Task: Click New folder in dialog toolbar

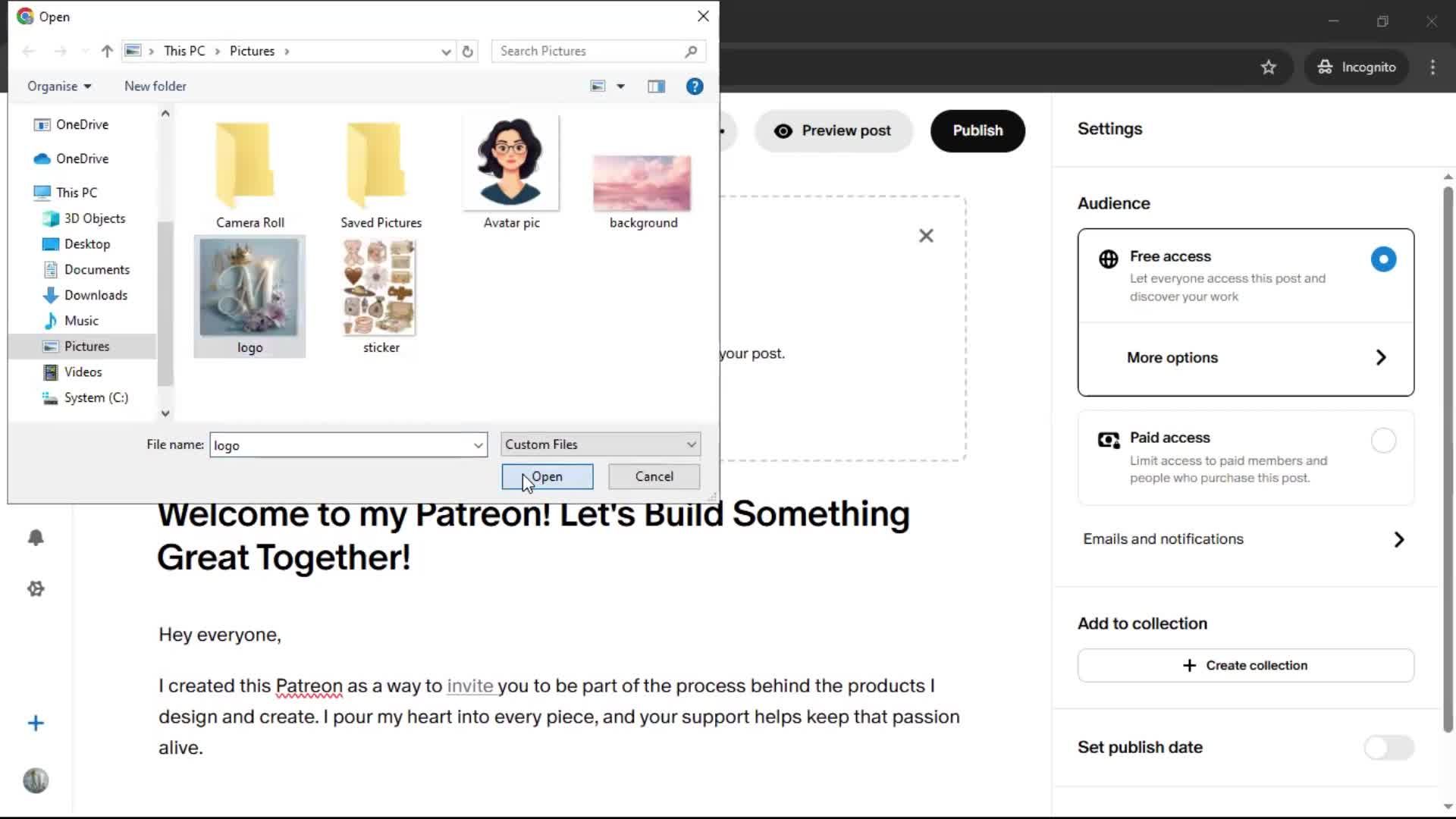Action: point(155,86)
